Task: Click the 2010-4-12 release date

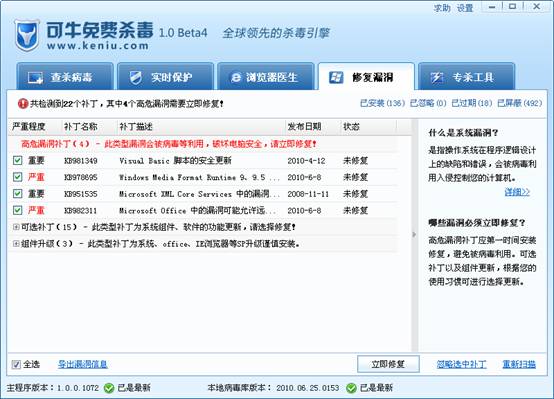Action: click(306, 161)
